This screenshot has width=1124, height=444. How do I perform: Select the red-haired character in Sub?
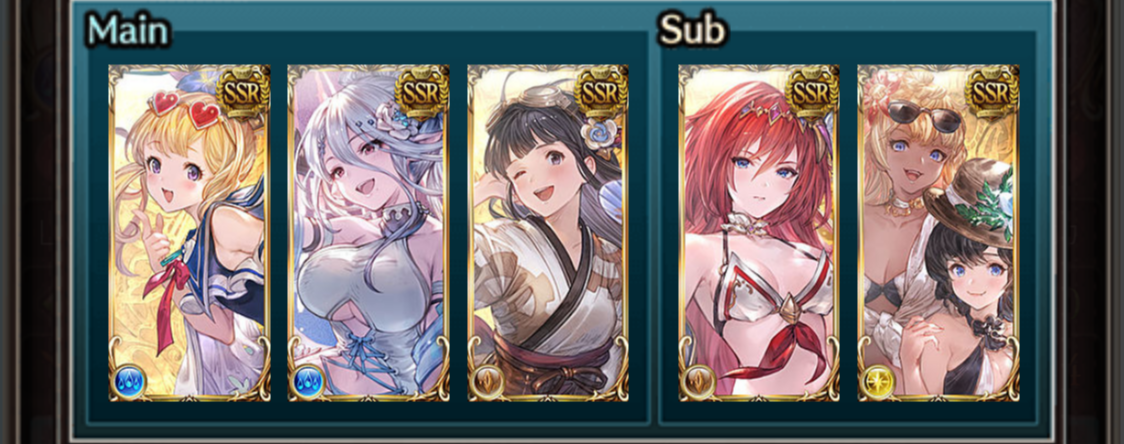pos(759,233)
